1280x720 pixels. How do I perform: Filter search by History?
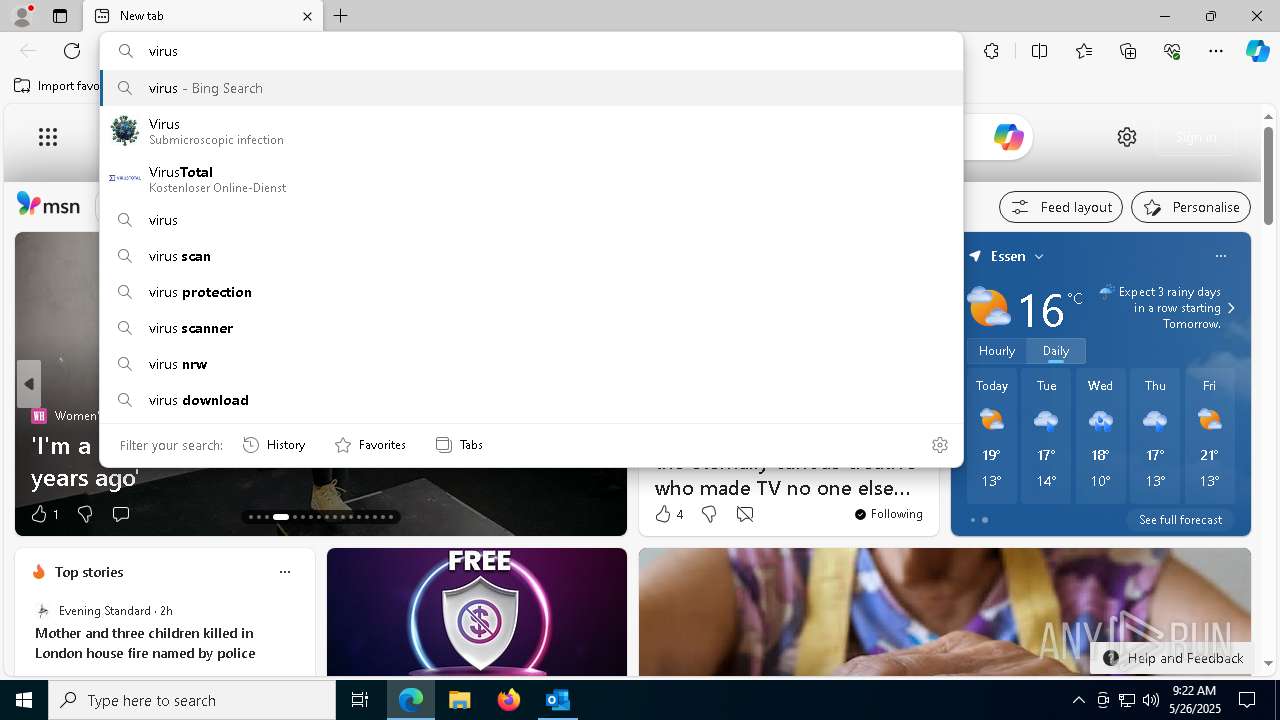(274, 445)
